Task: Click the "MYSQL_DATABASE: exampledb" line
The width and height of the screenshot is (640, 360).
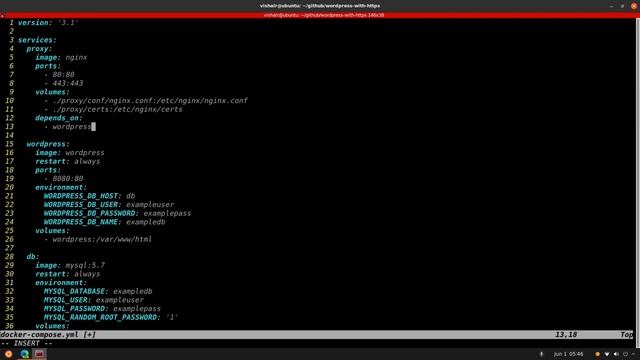Action: pos(98,291)
